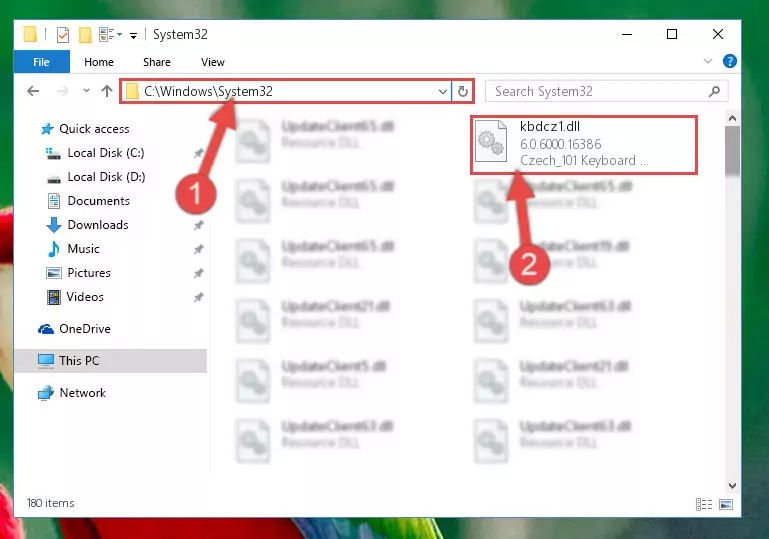Click the pin icon next to Downloads
Image resolution: width=769 pixels, height=539 pixels.
[x=198, y=226]
